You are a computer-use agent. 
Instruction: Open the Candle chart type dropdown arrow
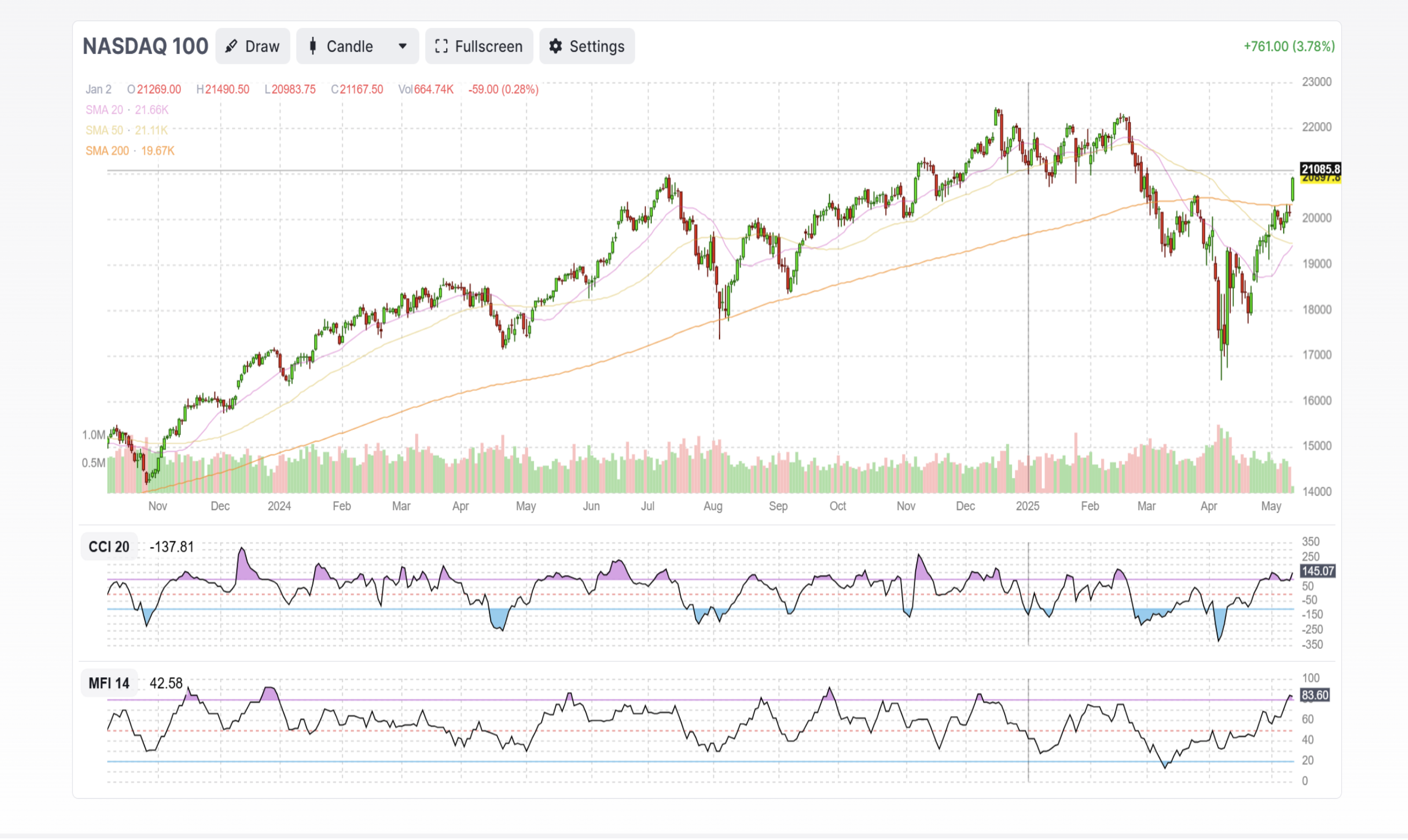point(403,46)
